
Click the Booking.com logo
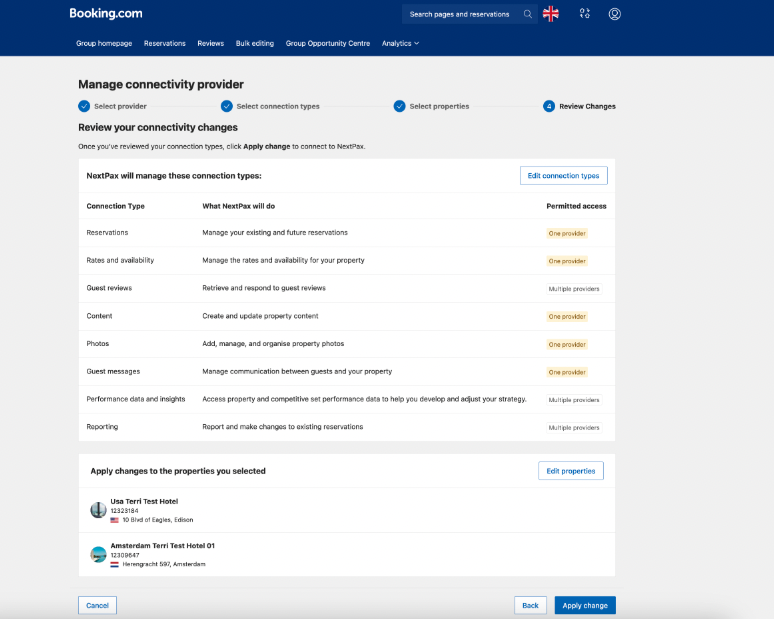[x=106, y=13]
